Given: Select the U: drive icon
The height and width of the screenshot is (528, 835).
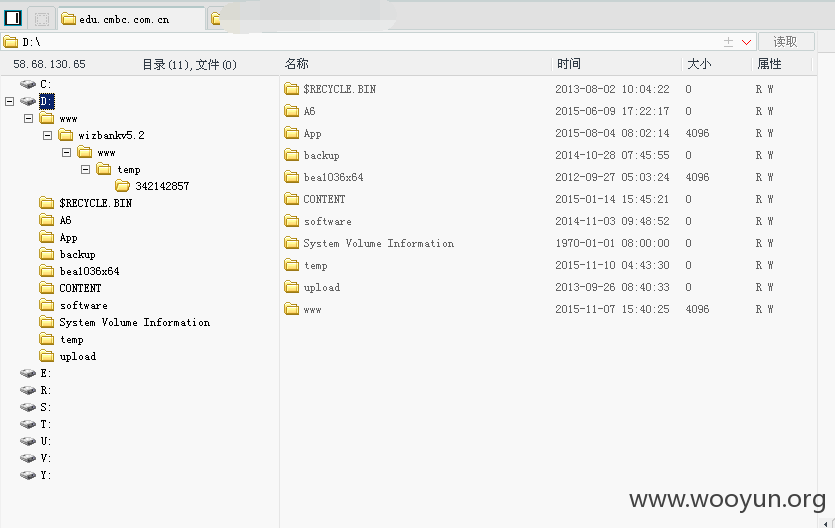Looking at the screenshot, I should (28, 441).
